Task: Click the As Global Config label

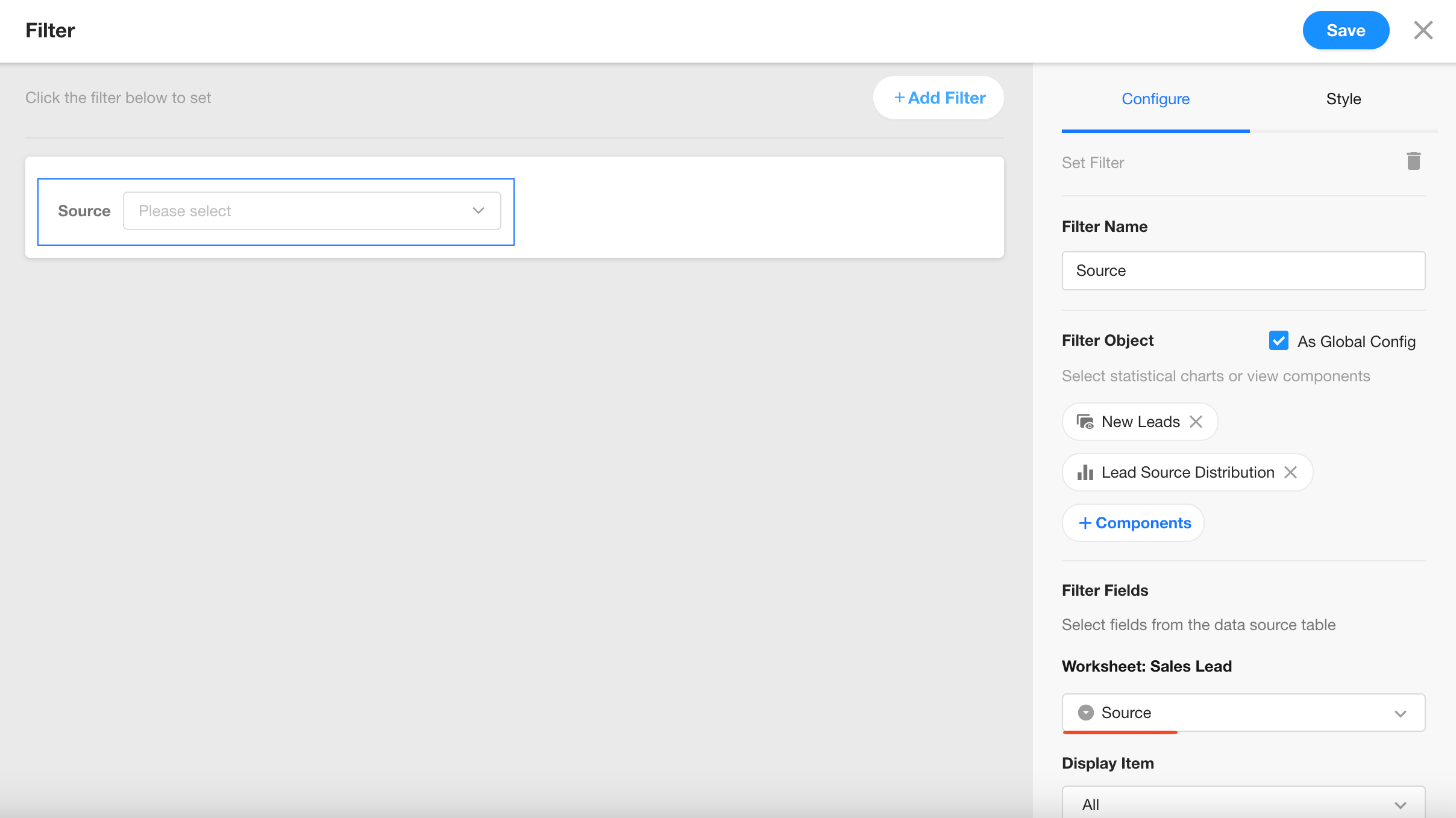Action: [1356, 342]
